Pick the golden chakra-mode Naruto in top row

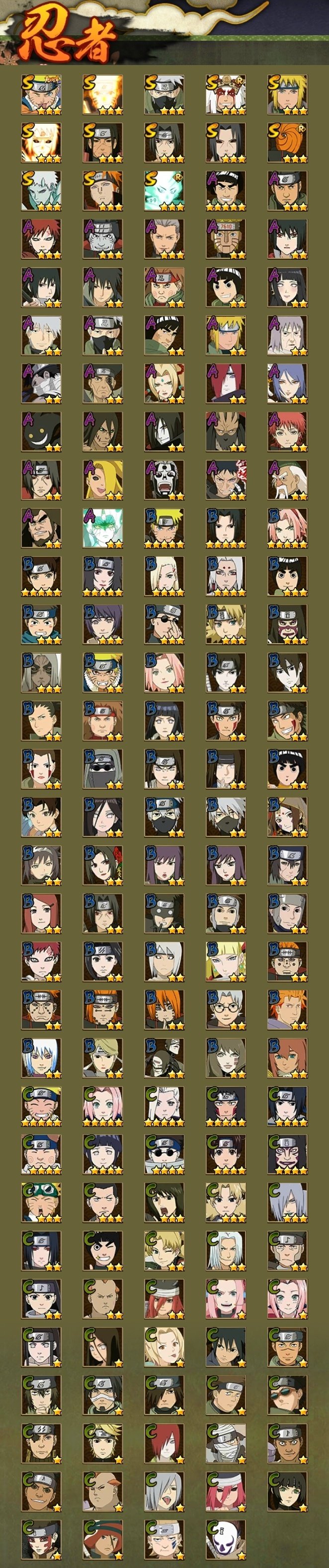(102, 95)
